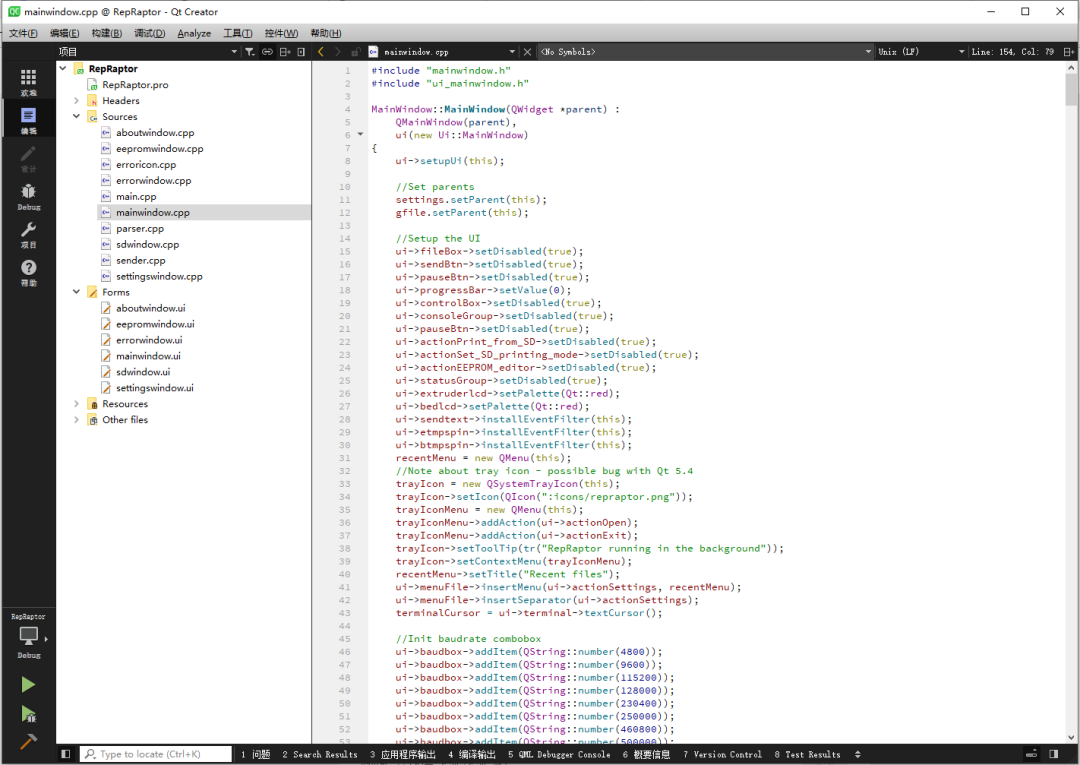Select mainwindow.ui in Forms
1080x765 pixels.
point(148,356)
